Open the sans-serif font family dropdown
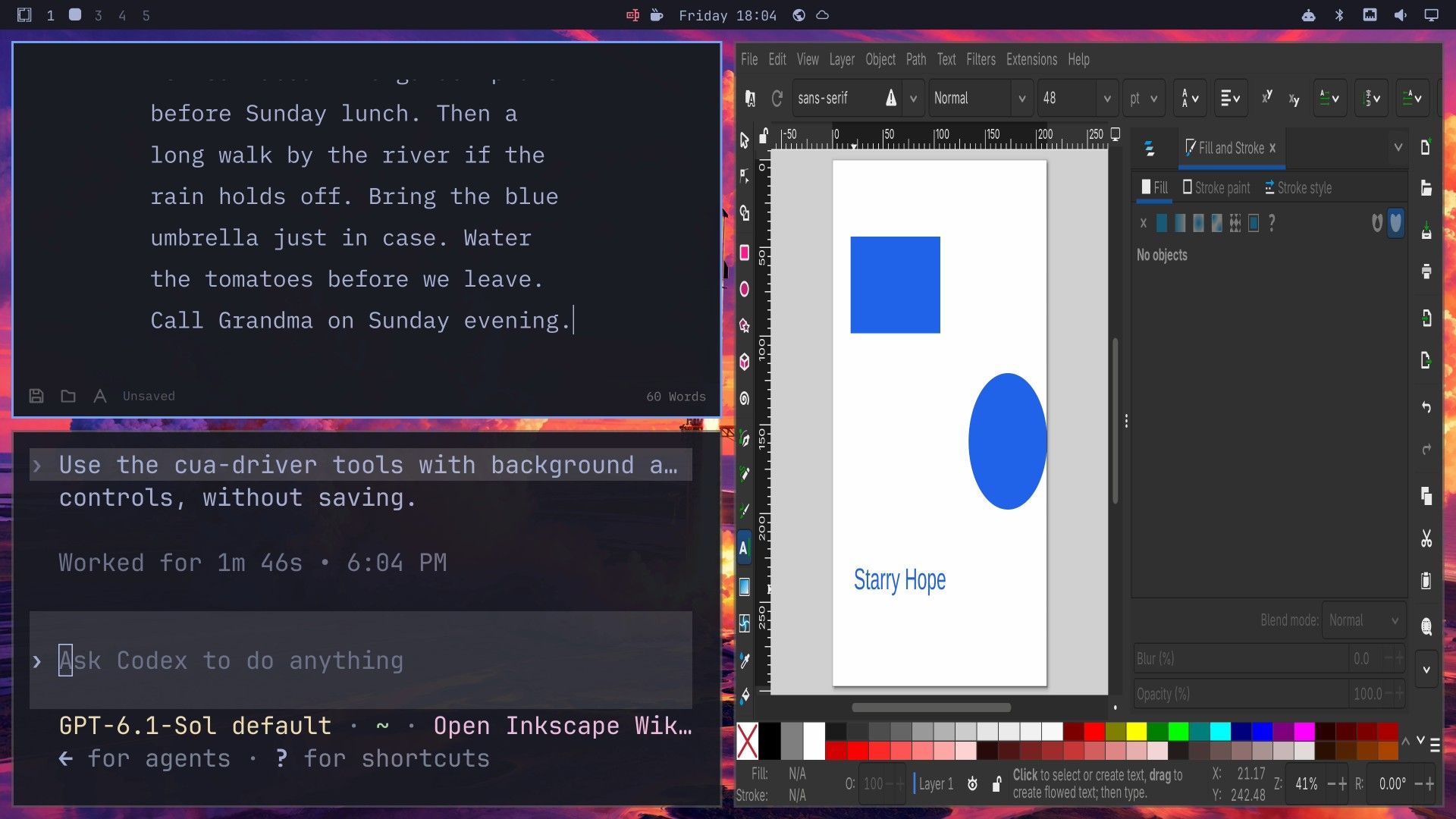1456x819 pixels. click(x=914, y=99)
